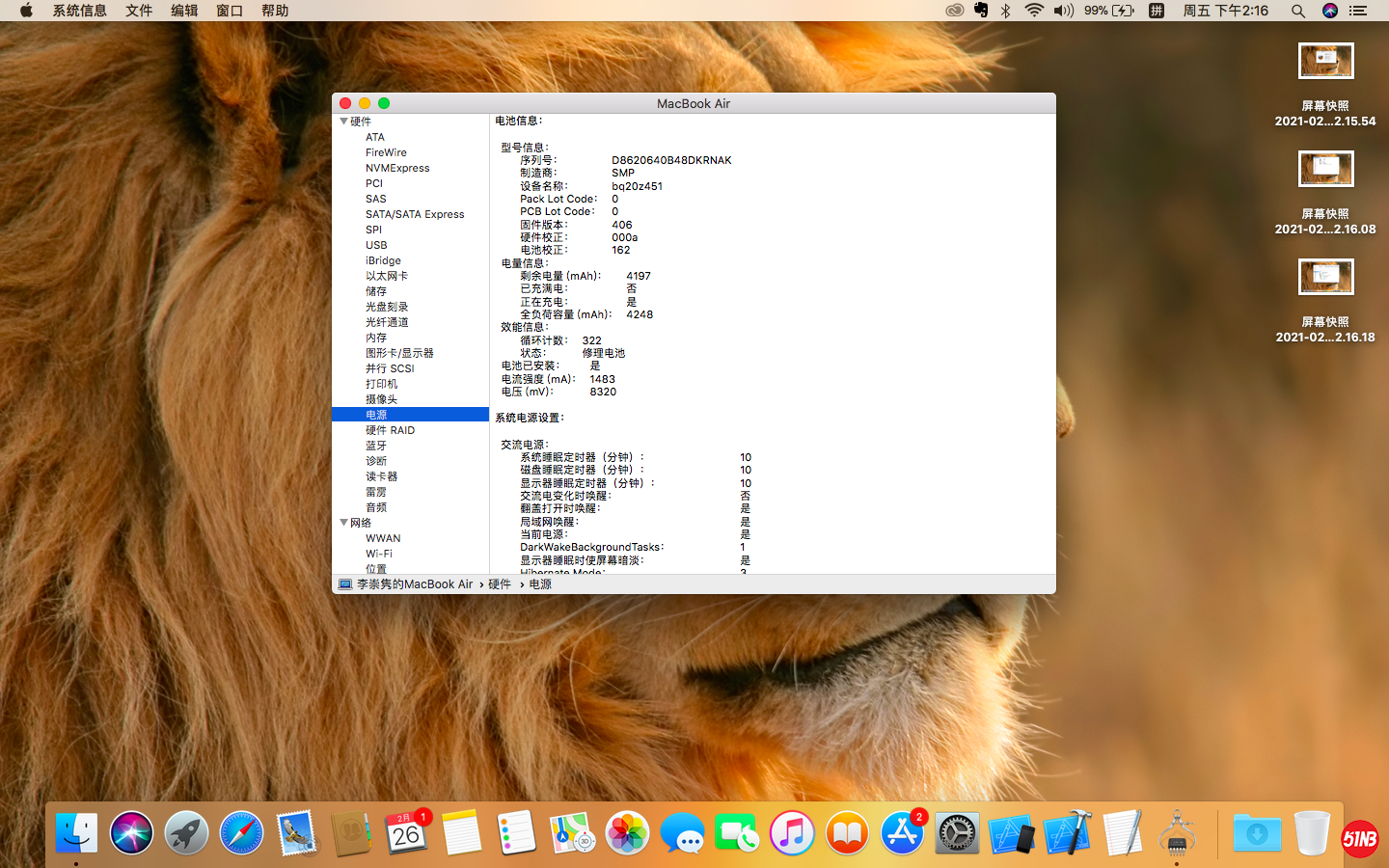Open the 系统信息 menu
This screenshot has height=868, width=1389.
79,11
